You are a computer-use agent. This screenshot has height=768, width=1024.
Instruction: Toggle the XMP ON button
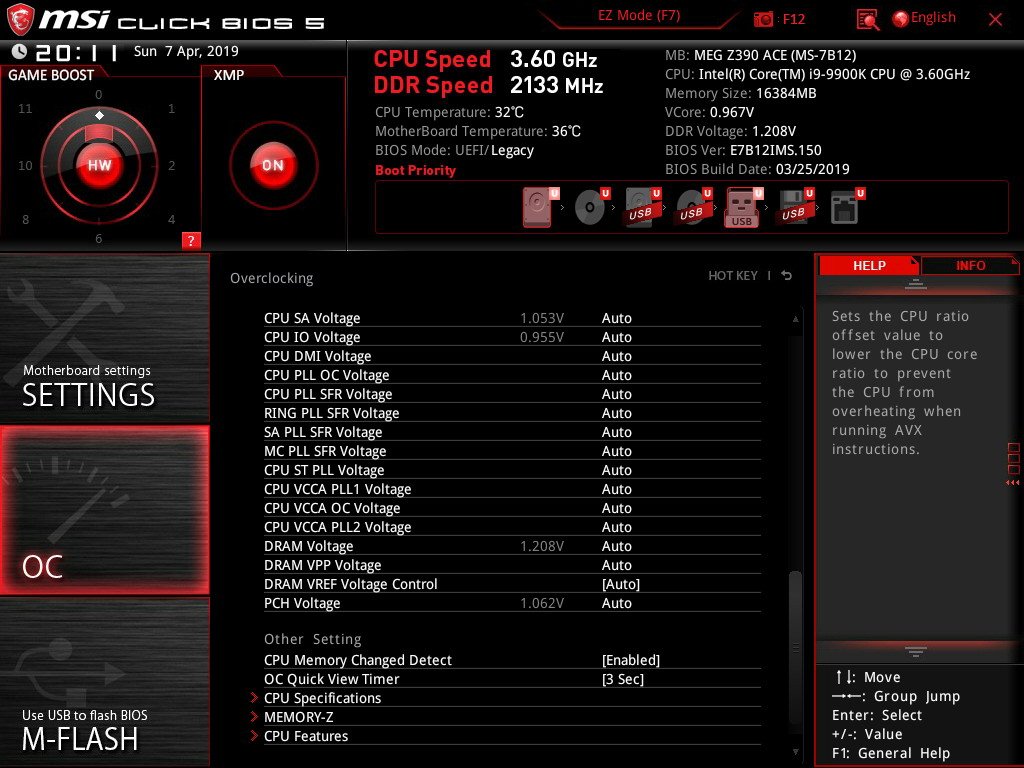coord(273,165)
